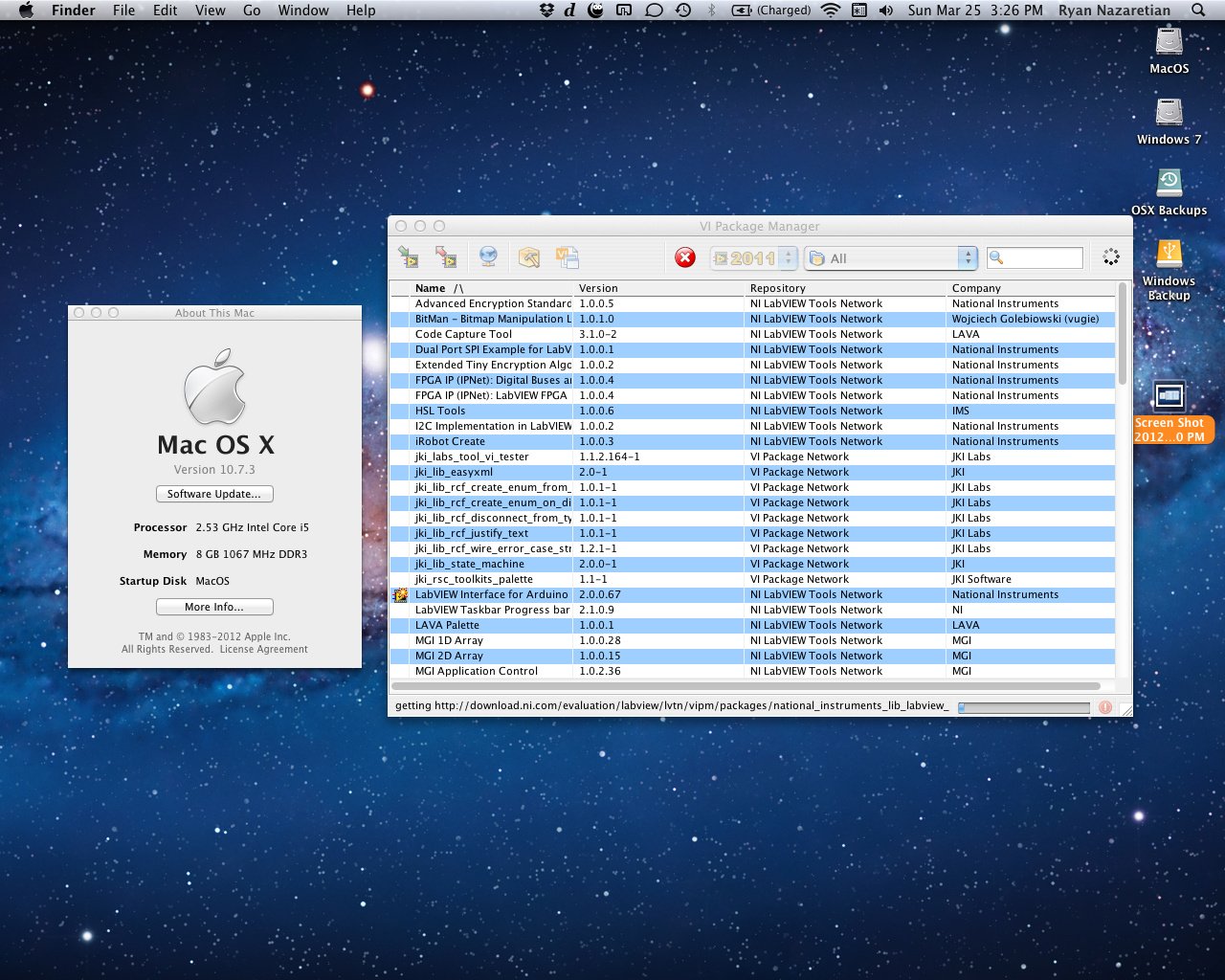Click the Version 10.7.3 text in About This Mac
This screenshot has height=980, width=1225.
pyautogui.click(x=214, y=470)
